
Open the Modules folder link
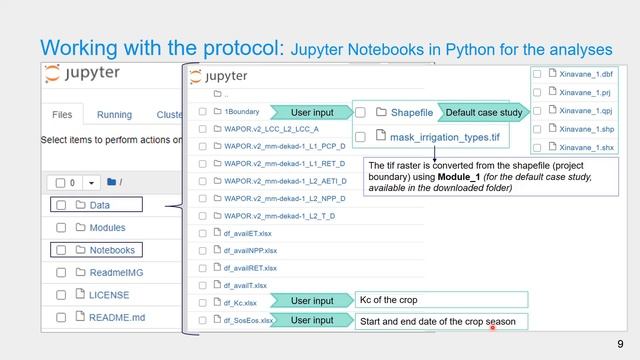pyautogui.click(x=107, y=227)
